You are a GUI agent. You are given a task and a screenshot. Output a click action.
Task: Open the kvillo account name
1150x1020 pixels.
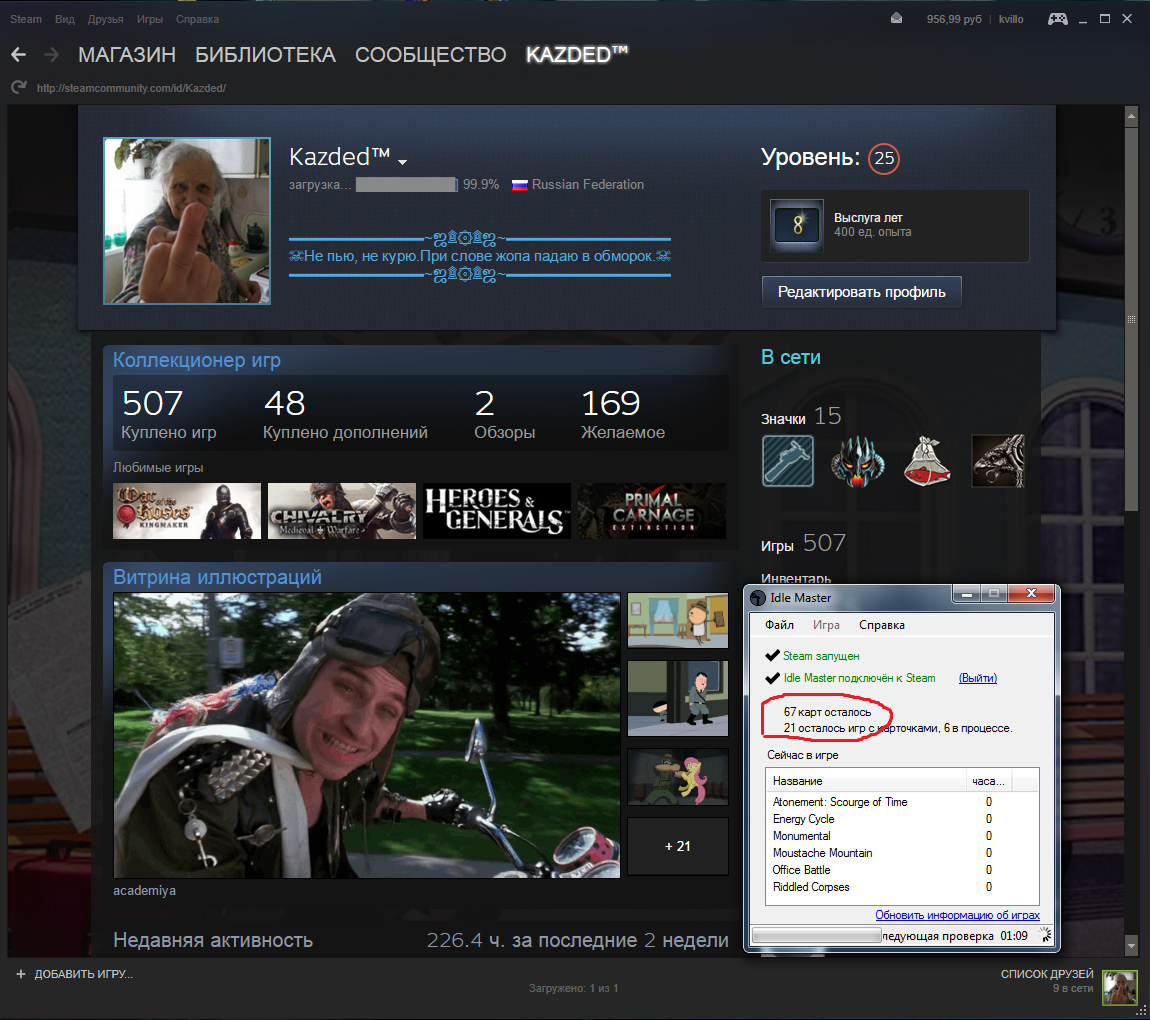coord(1011,19)
